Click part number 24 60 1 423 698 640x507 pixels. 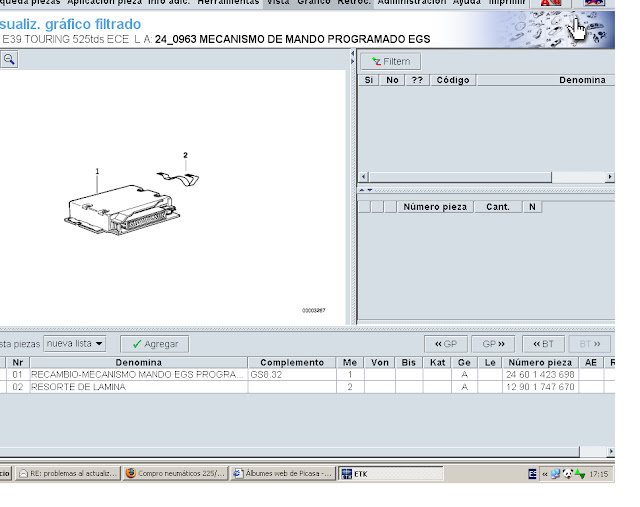tap(540, 375)
